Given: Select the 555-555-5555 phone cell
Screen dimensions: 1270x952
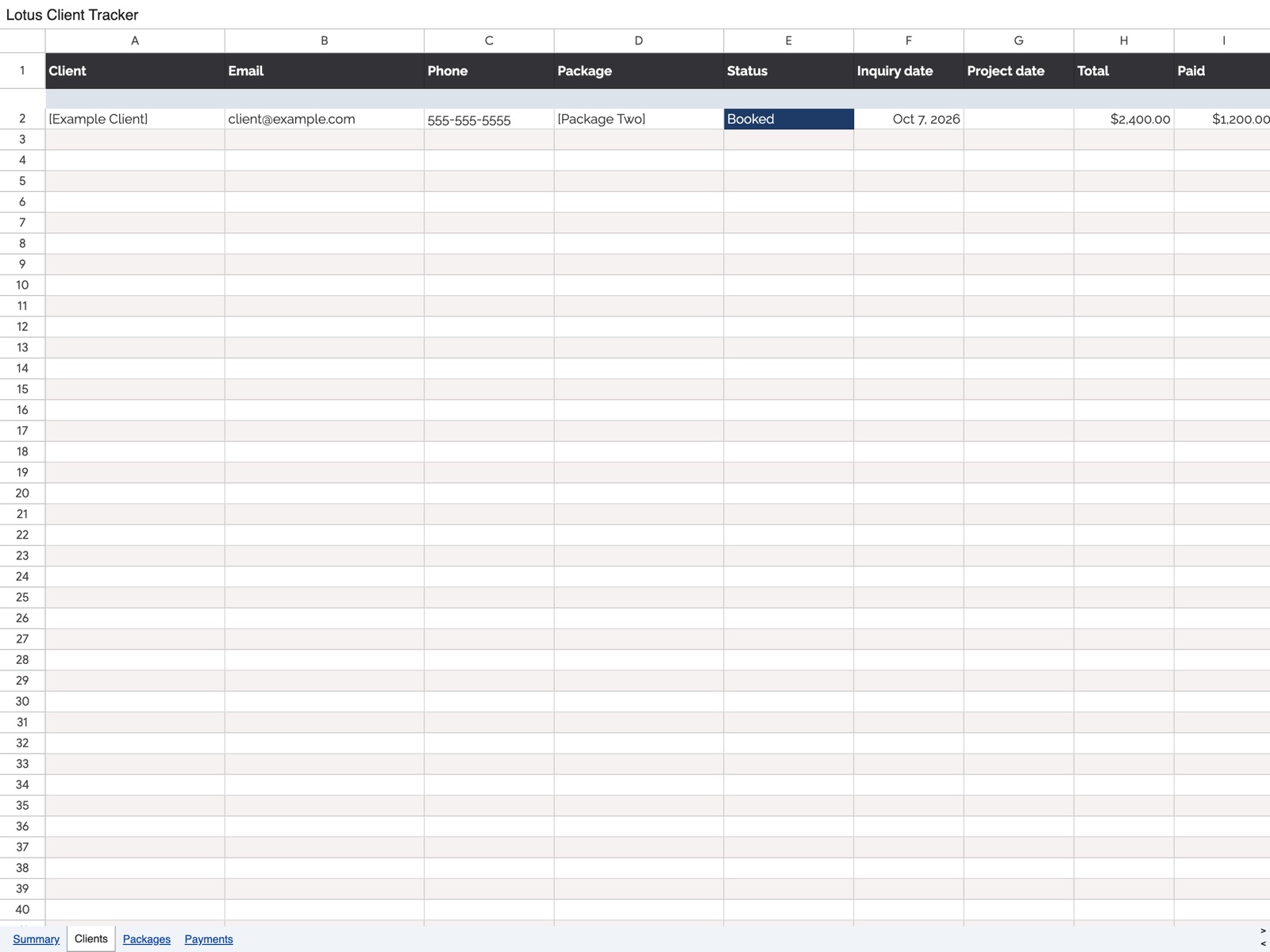Looking at the screenshot, I should 489,119.
